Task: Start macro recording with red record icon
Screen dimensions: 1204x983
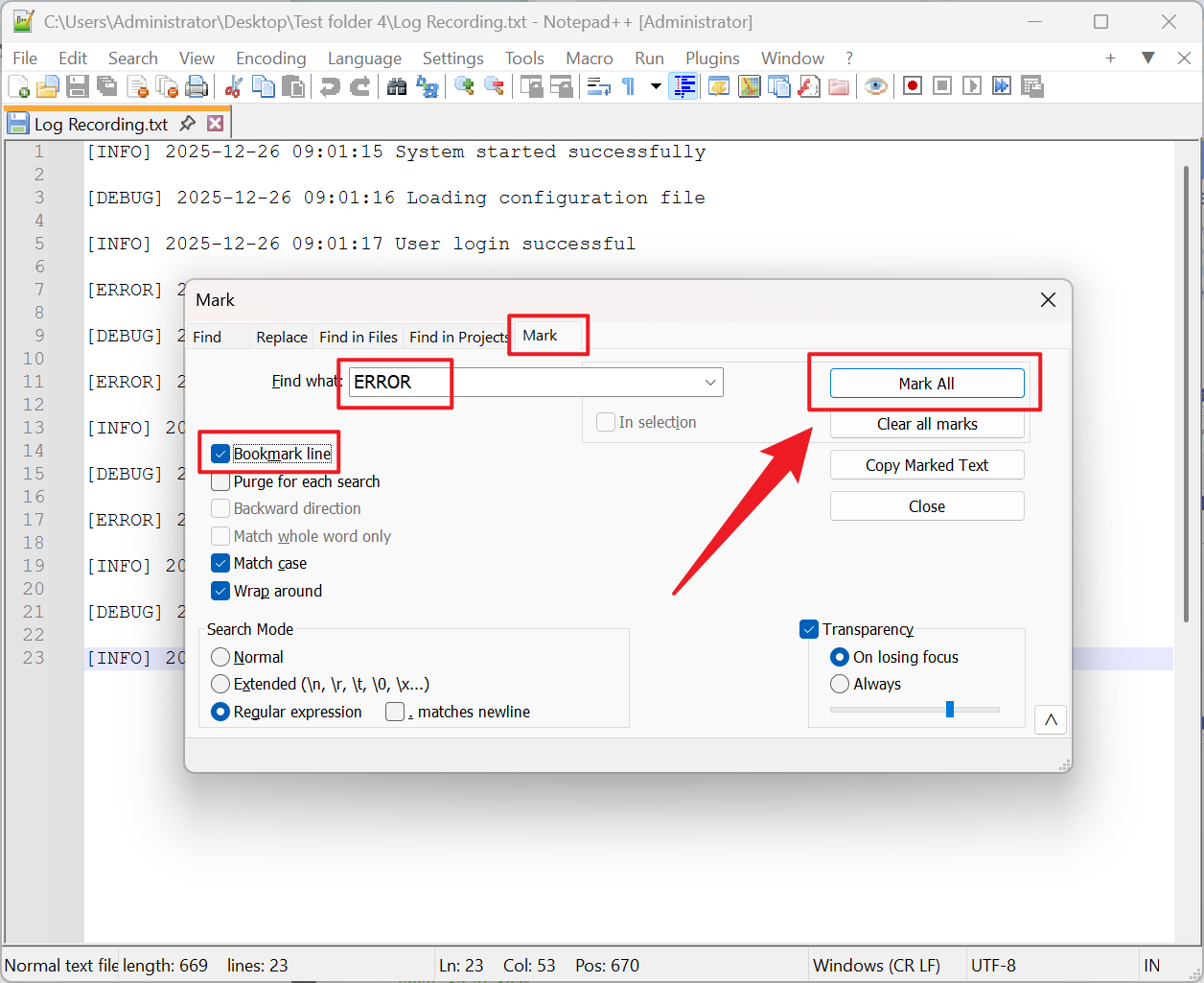Action: 913,87
